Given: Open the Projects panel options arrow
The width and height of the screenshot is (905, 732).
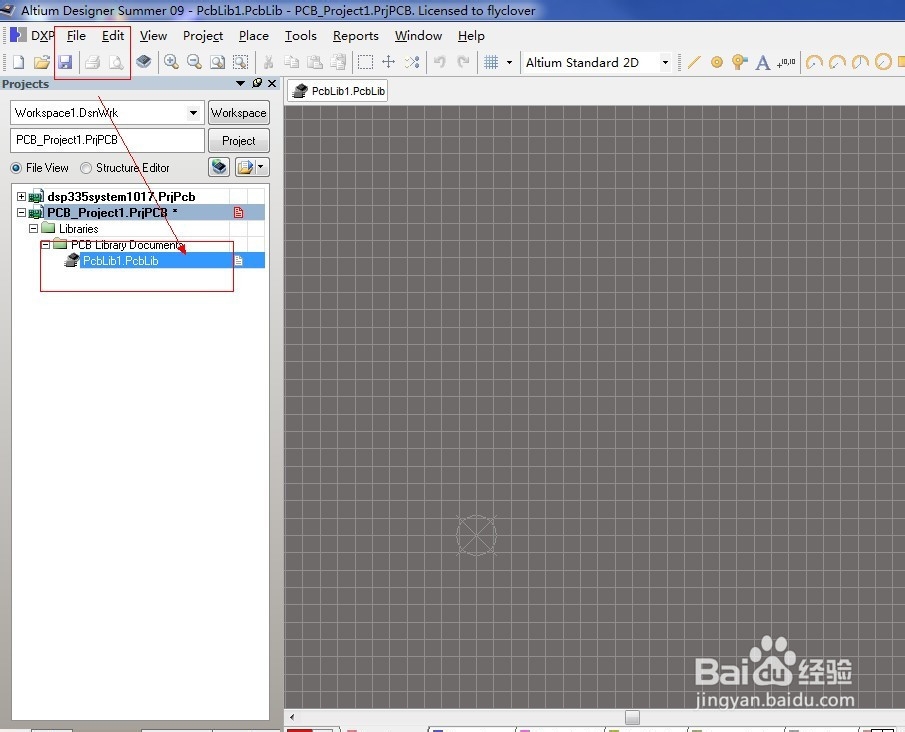Looking at the screenshot, I should pyautogui.click(x=241, y=83).
